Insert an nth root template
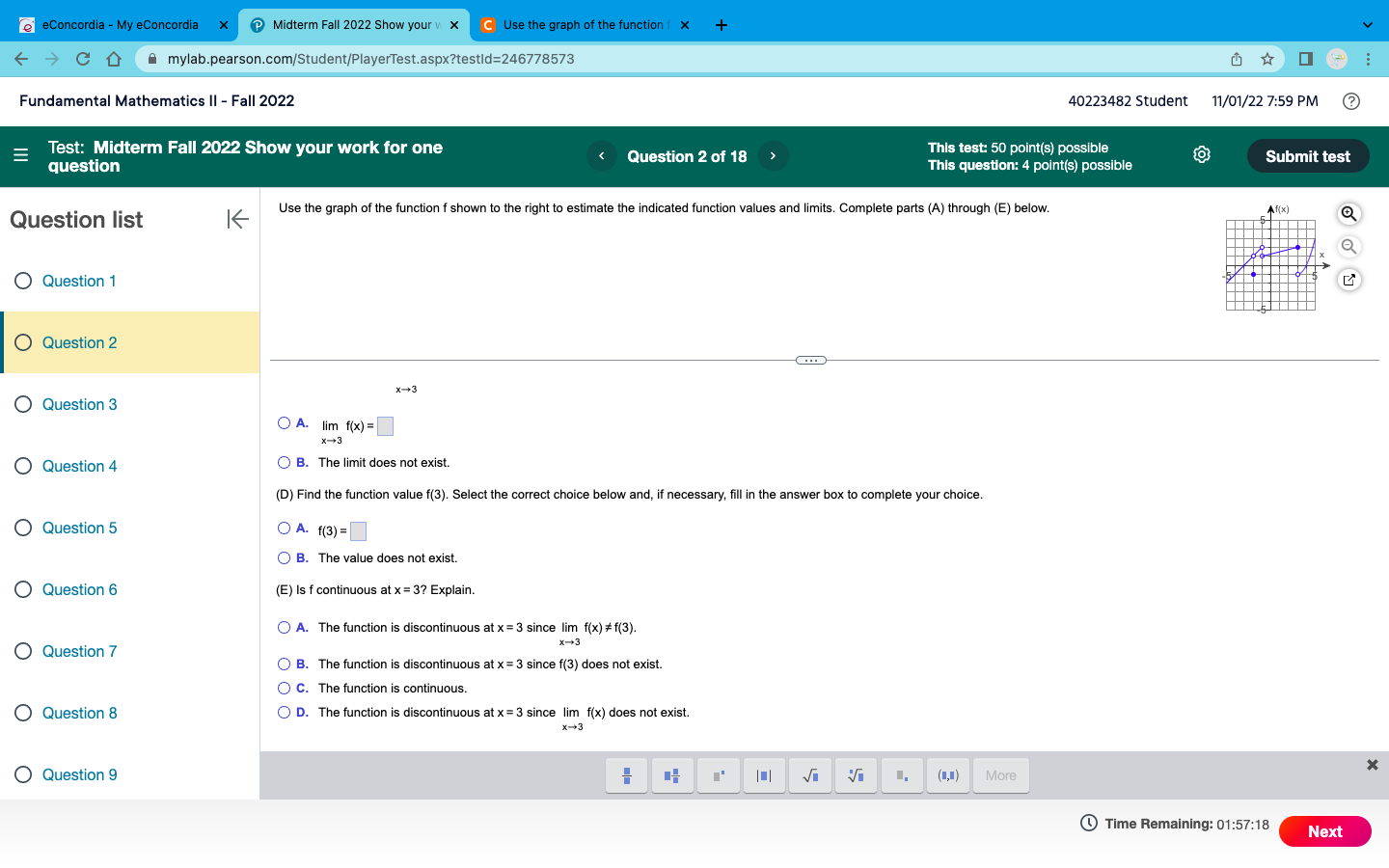Image resolution: width=1389 pixels, height=868 pixels. 856,774
